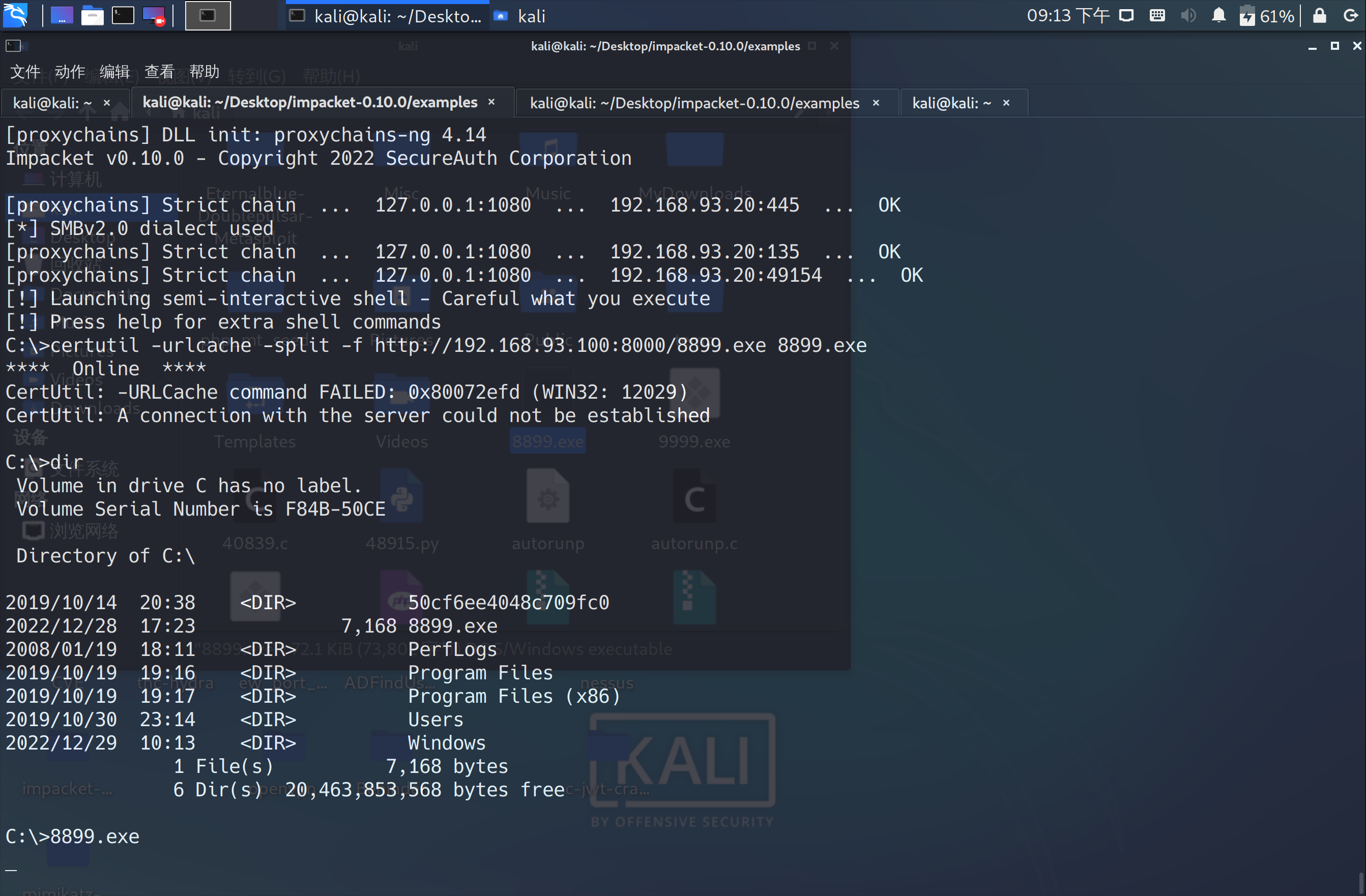Click the screen recorder panel icon
The width and height of the screenshot is (1366, 896).
[x=154, y=15]
